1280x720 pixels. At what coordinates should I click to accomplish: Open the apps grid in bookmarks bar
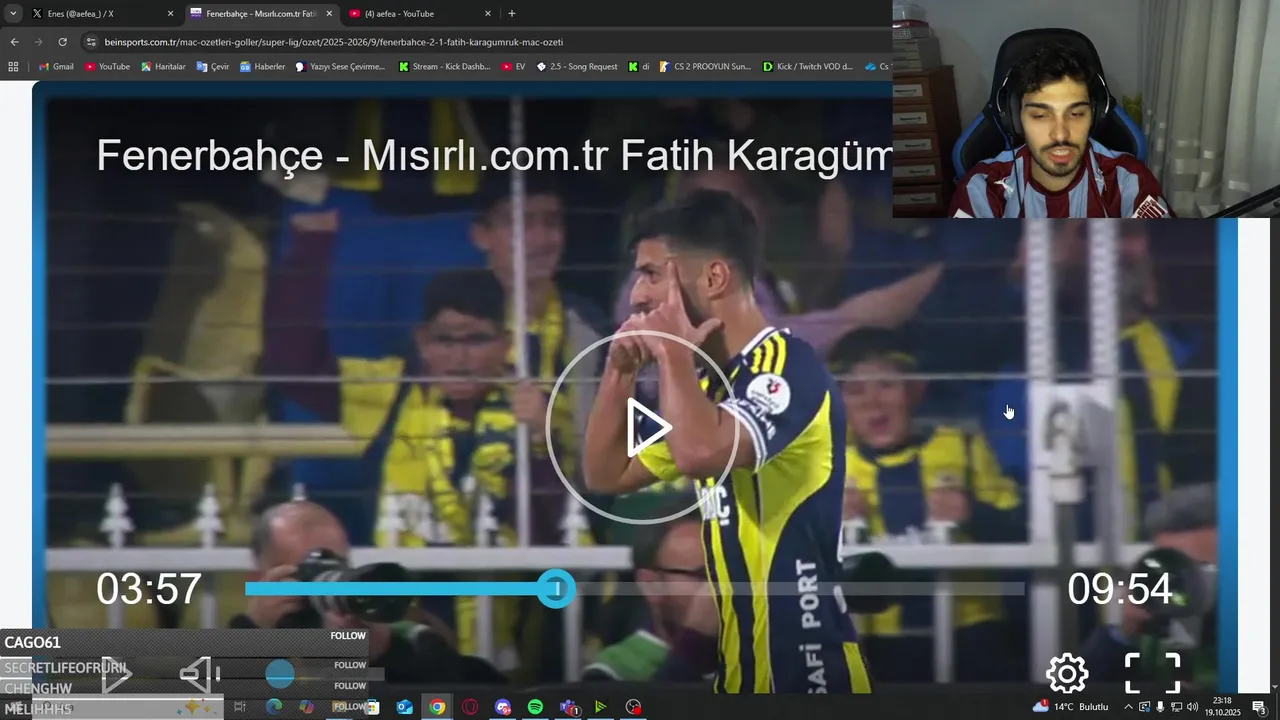click(x=13, y=67)
